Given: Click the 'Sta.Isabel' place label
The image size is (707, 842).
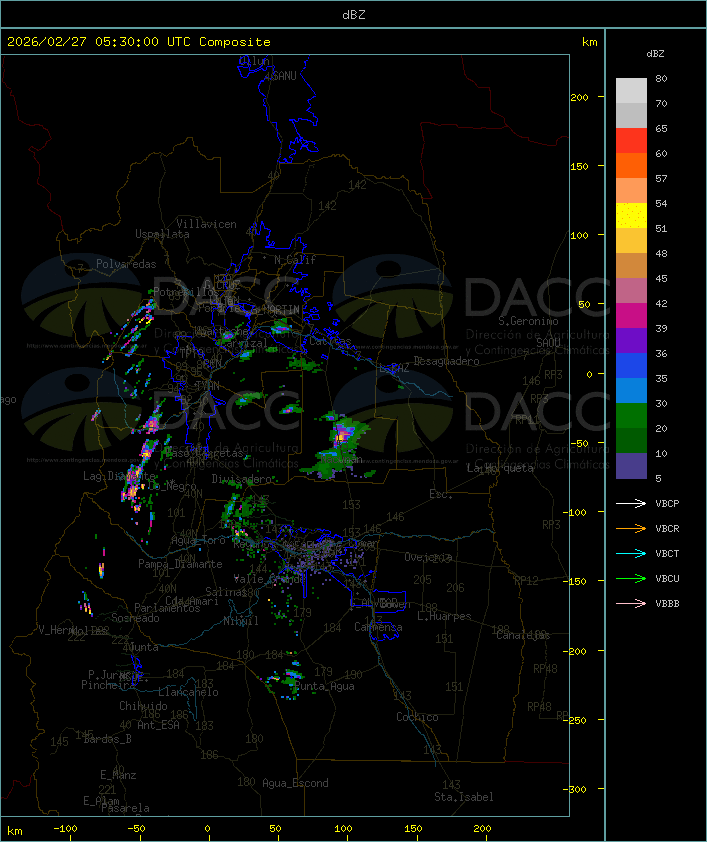Looking at the screenshot, I should coord(464,797).
